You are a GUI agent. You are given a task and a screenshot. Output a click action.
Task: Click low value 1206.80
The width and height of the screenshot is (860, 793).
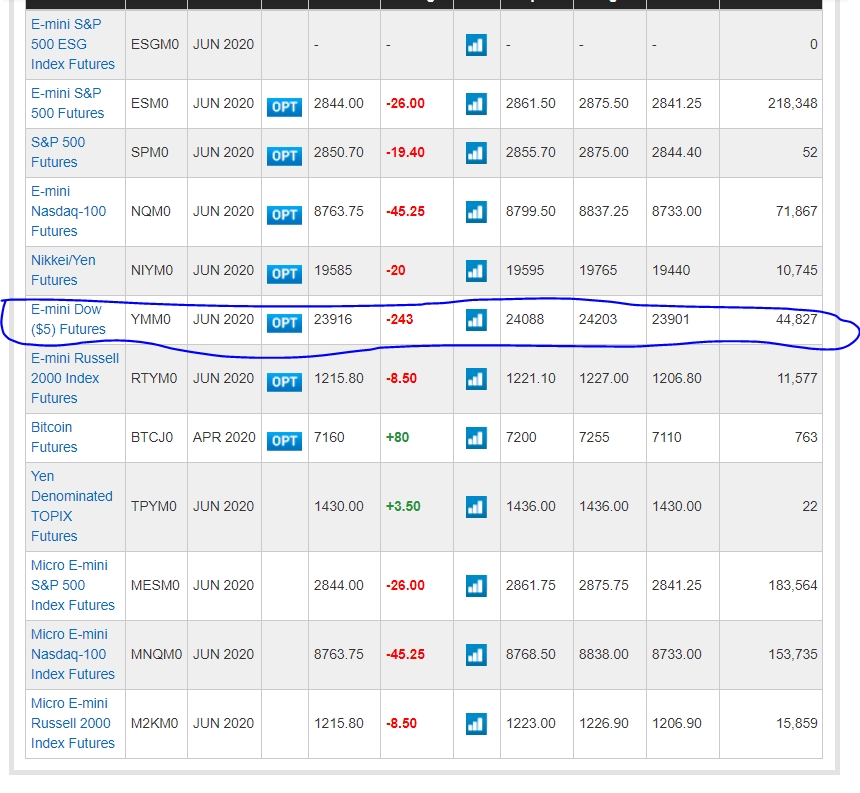coord(676,378)
